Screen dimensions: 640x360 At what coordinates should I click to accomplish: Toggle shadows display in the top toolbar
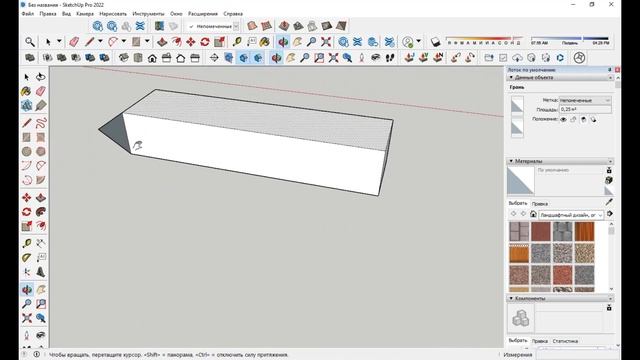tap(436, 42)
